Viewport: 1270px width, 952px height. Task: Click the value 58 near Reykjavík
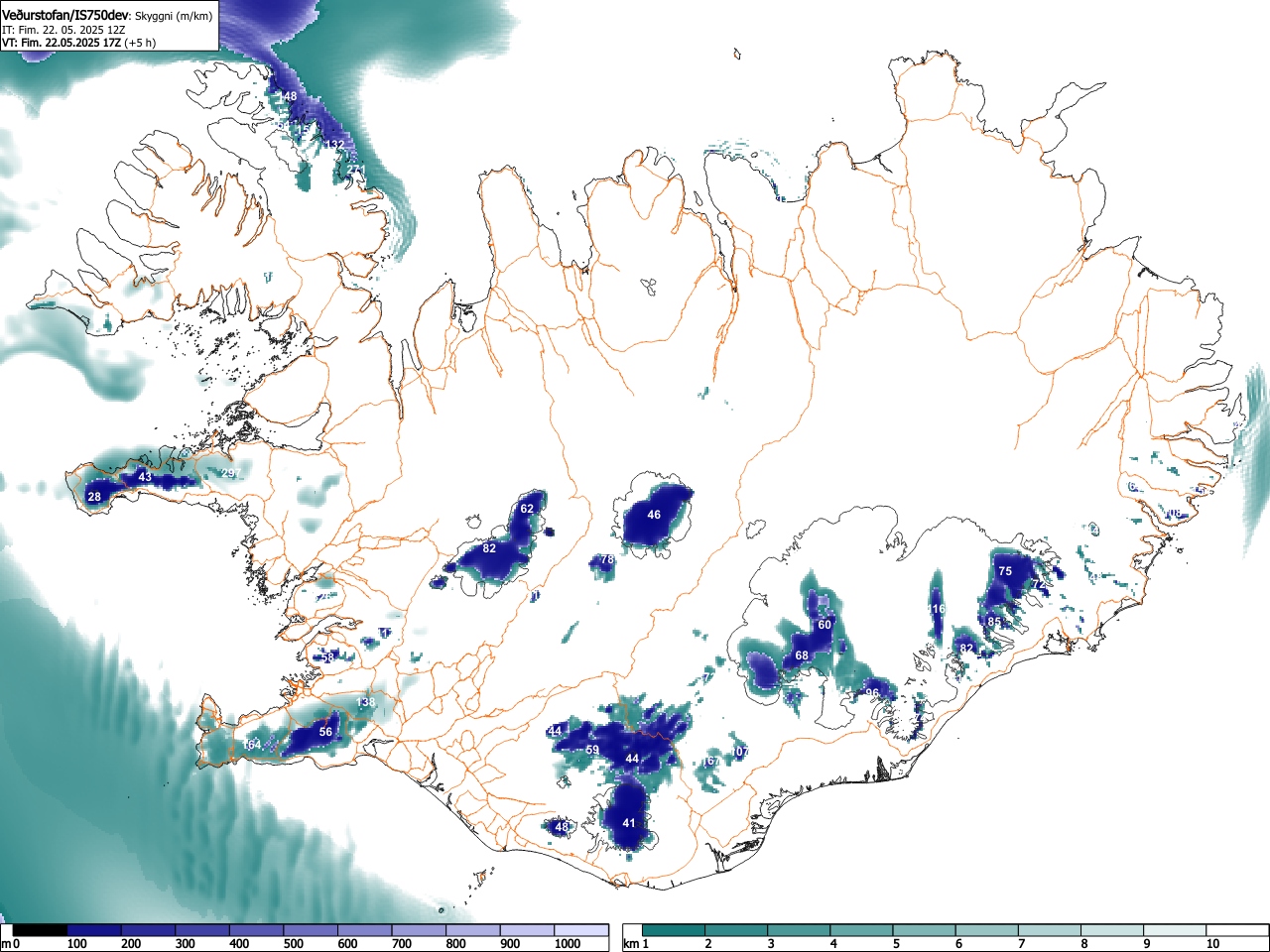(x=327, y=656)
